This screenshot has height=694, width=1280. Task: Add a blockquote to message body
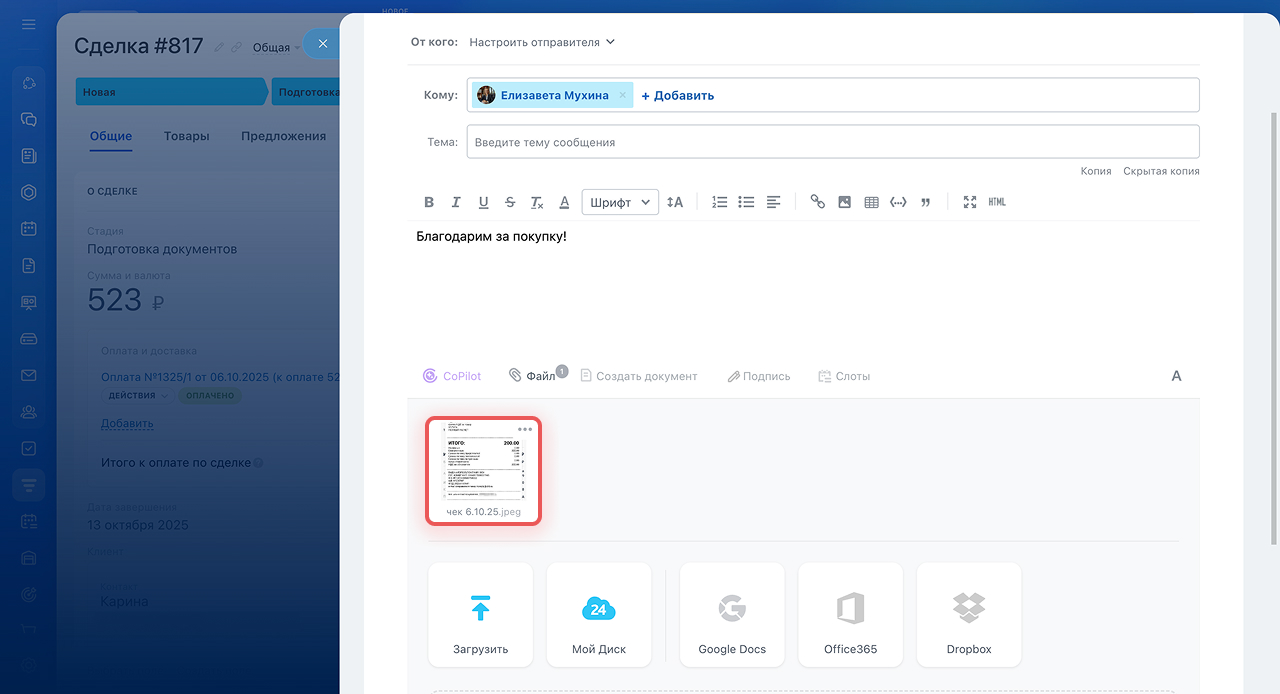(925, 202)
